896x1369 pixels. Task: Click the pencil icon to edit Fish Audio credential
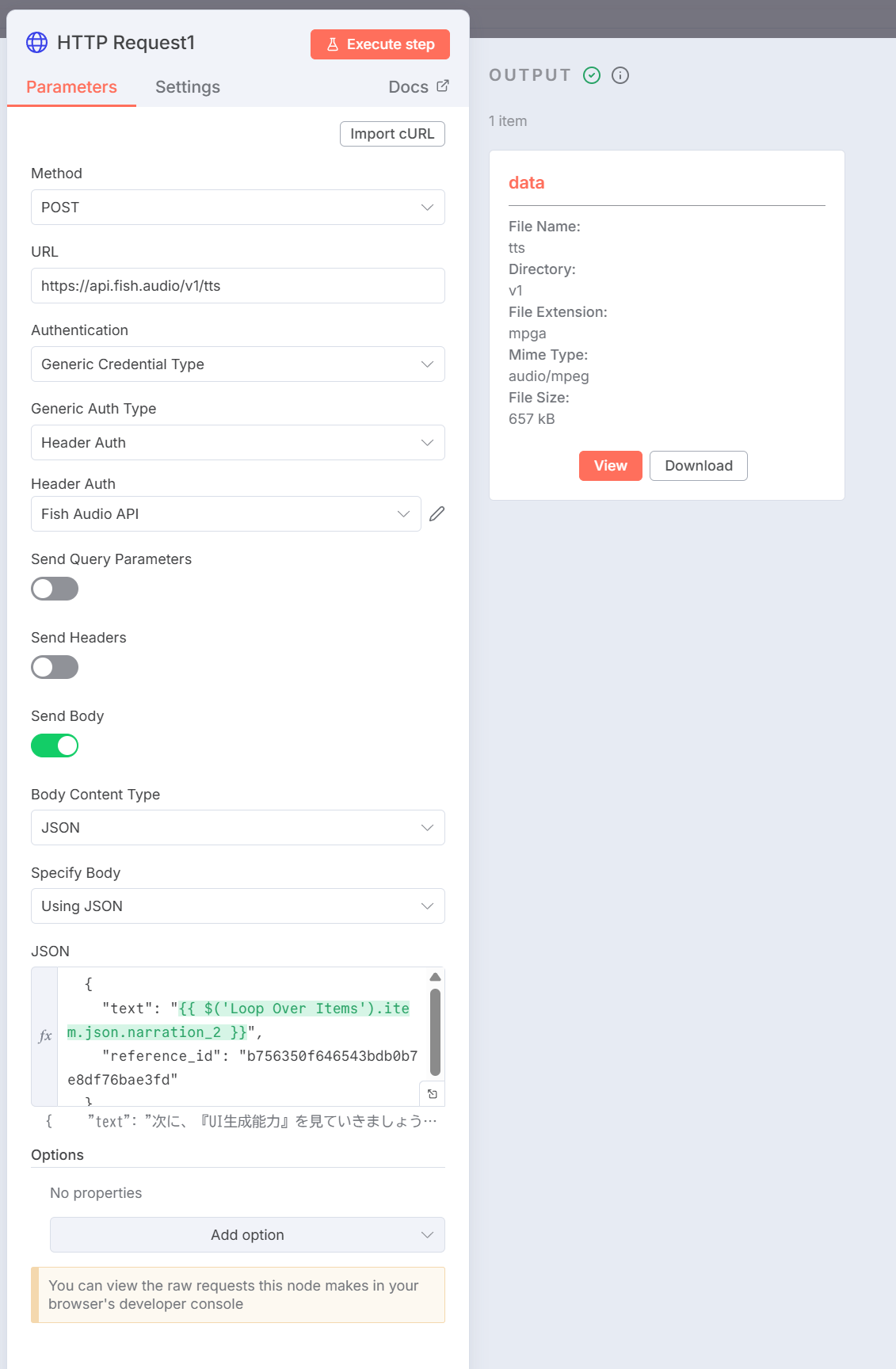click(x=437, y=514)
